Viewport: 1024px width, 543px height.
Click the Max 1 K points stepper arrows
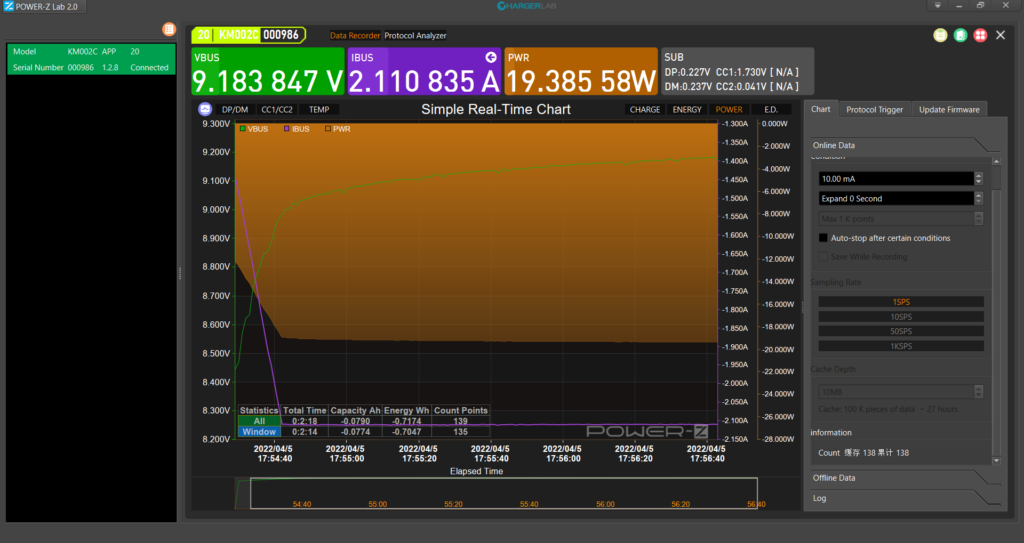pos(978,219)
